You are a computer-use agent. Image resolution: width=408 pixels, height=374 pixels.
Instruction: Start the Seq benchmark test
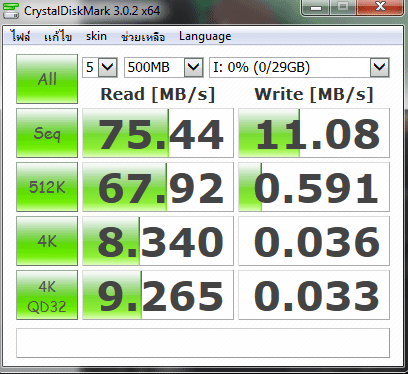[47, 133]
